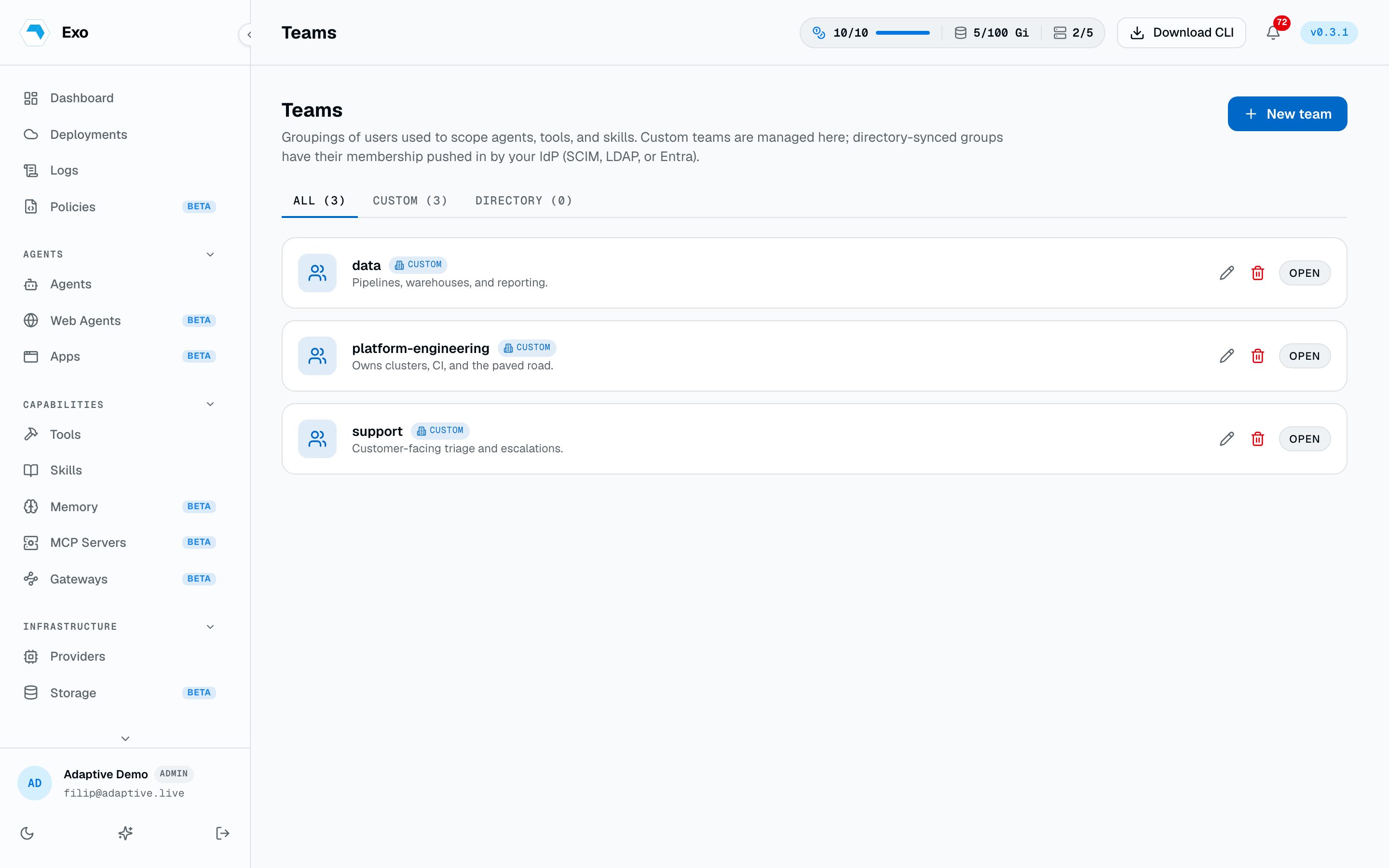Collapse the Infrastructure section
The image size is (1389, 868).
click(x=210, y=626)
